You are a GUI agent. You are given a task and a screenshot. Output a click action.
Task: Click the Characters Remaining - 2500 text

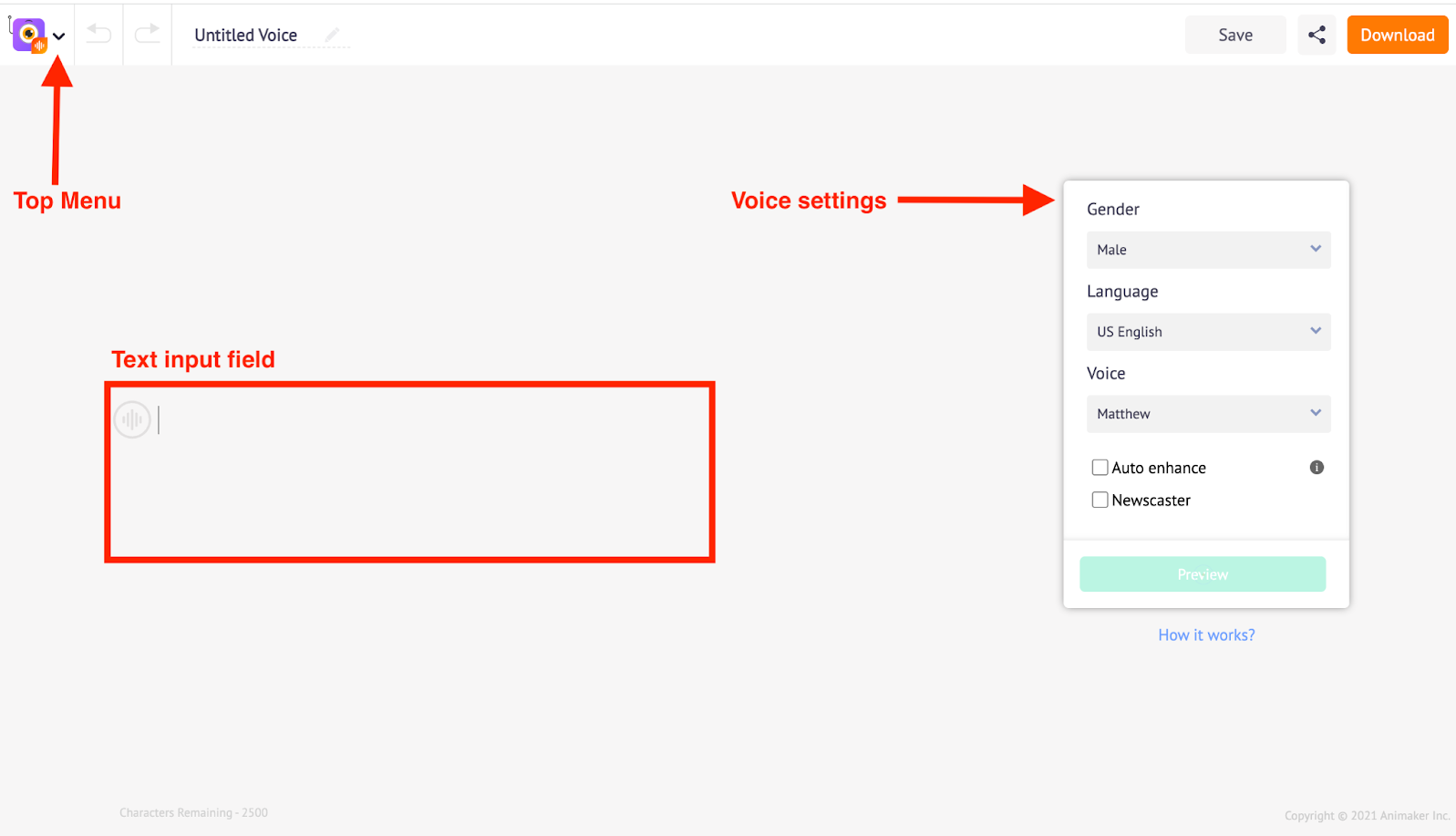click(193, 812)
